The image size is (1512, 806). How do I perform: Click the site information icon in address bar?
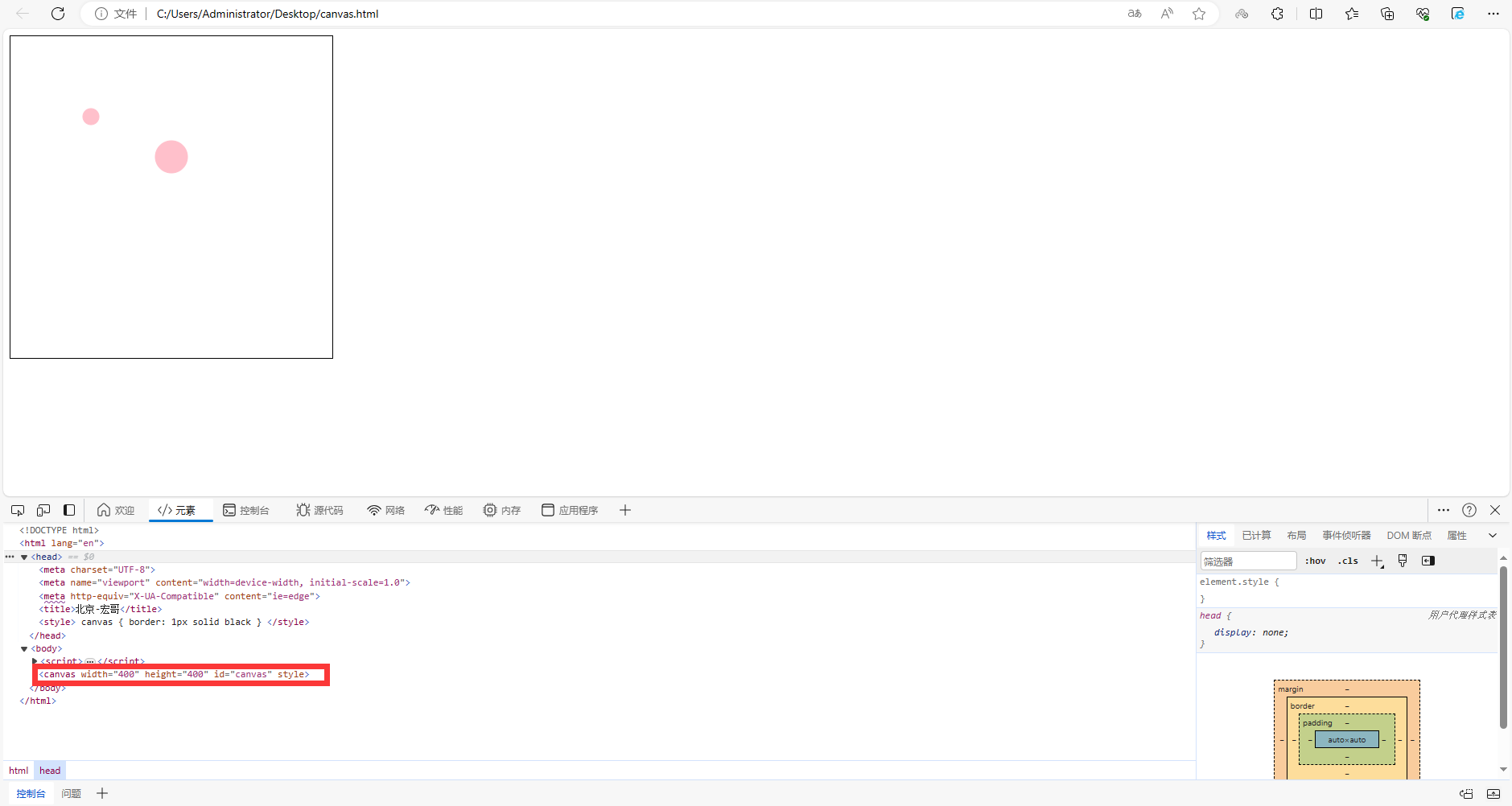(x=101, y=14)
